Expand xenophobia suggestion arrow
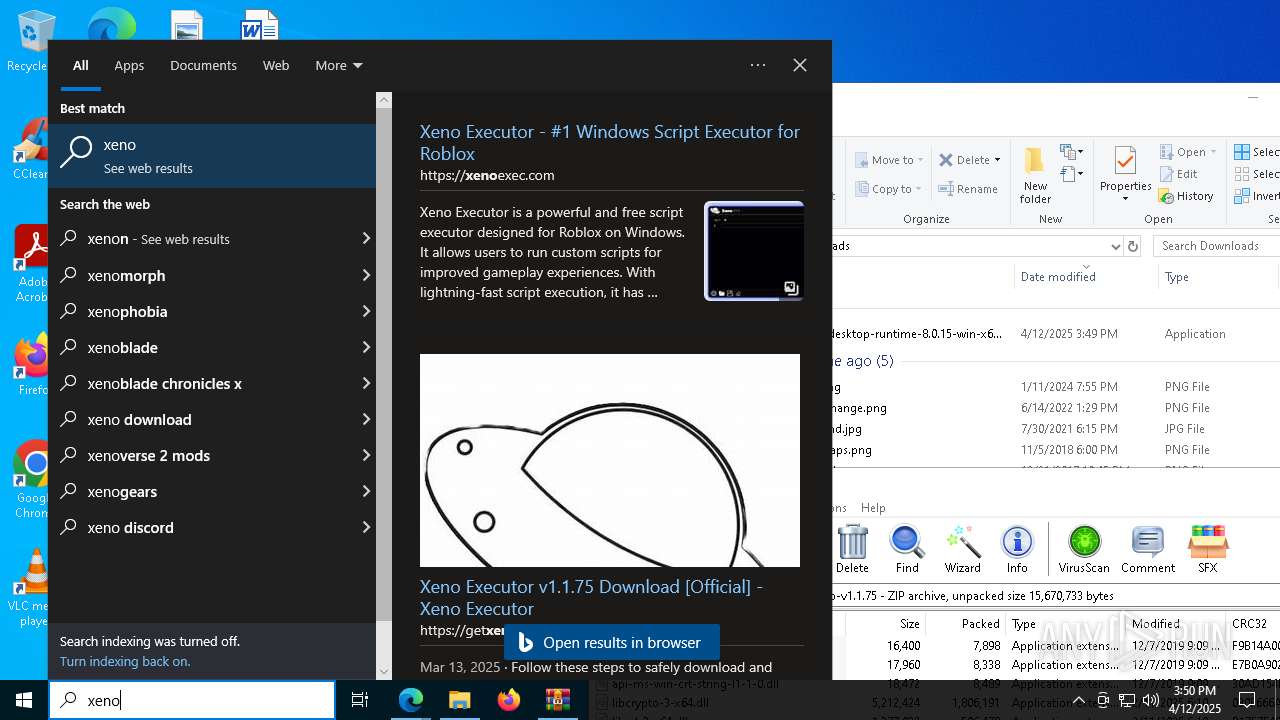This screenshot has height=720, width=1280. pyautogui.click(x=366, y=311)
